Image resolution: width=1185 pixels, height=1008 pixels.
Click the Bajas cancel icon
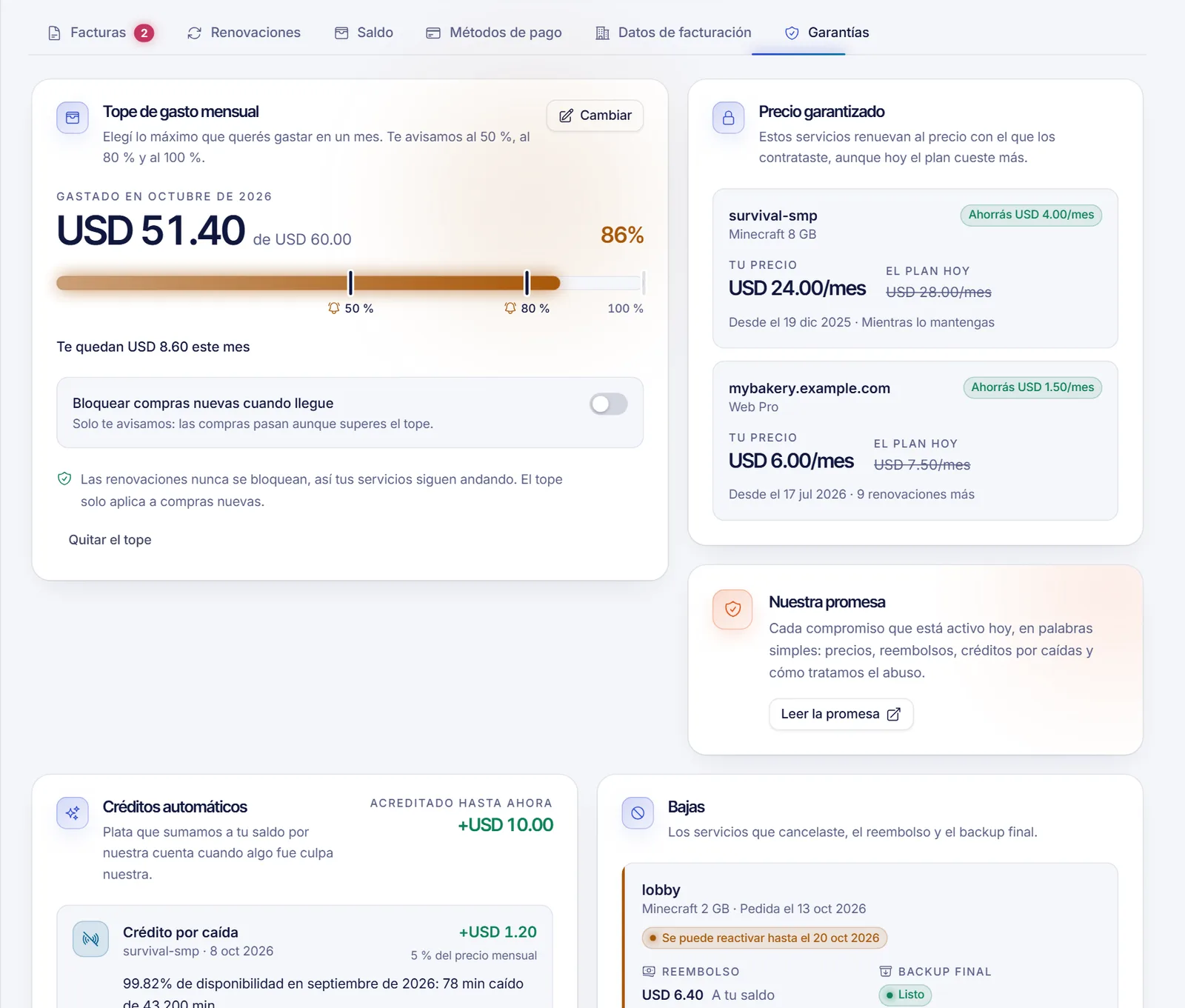(x=638, y=813)
